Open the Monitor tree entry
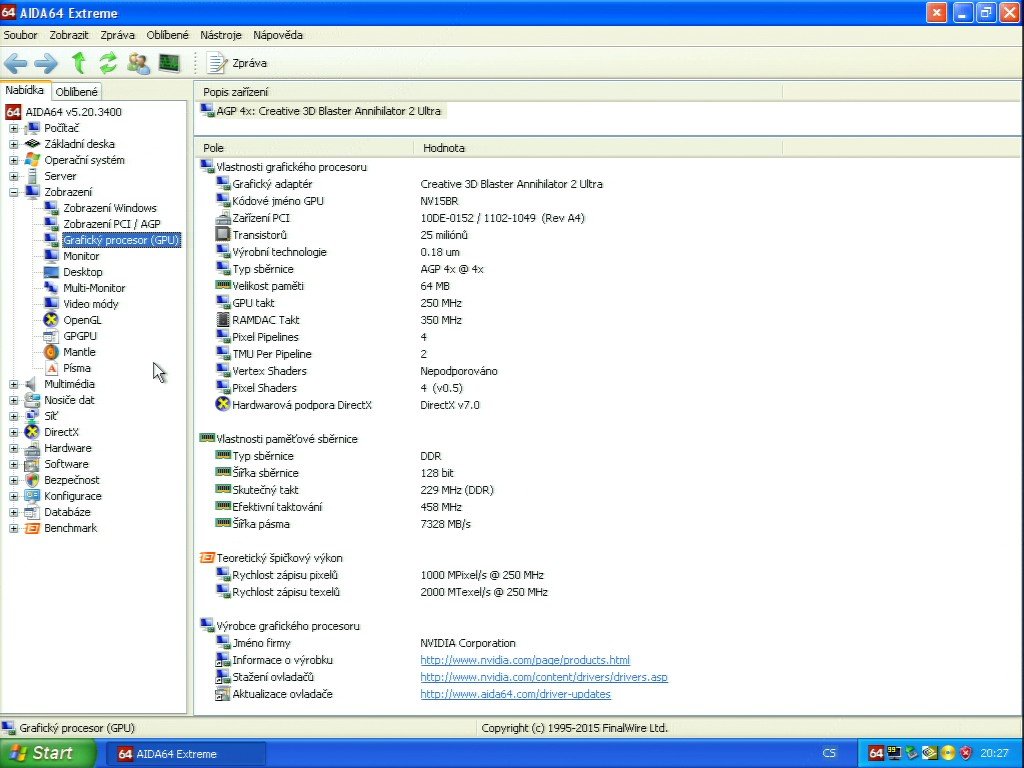Screen dimensions: 1024x768 81,256
